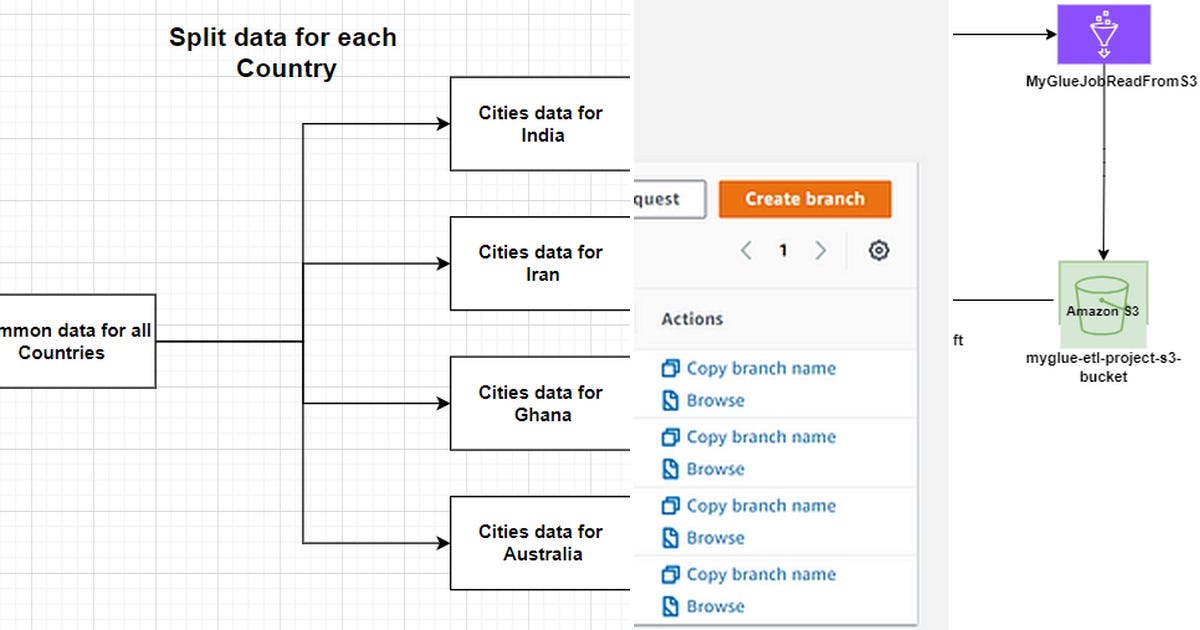Screen dimensions: 1200x630
Task: Click the copy icon in the third Actions row
Action: pyautogui.click(x=670, y=506)
